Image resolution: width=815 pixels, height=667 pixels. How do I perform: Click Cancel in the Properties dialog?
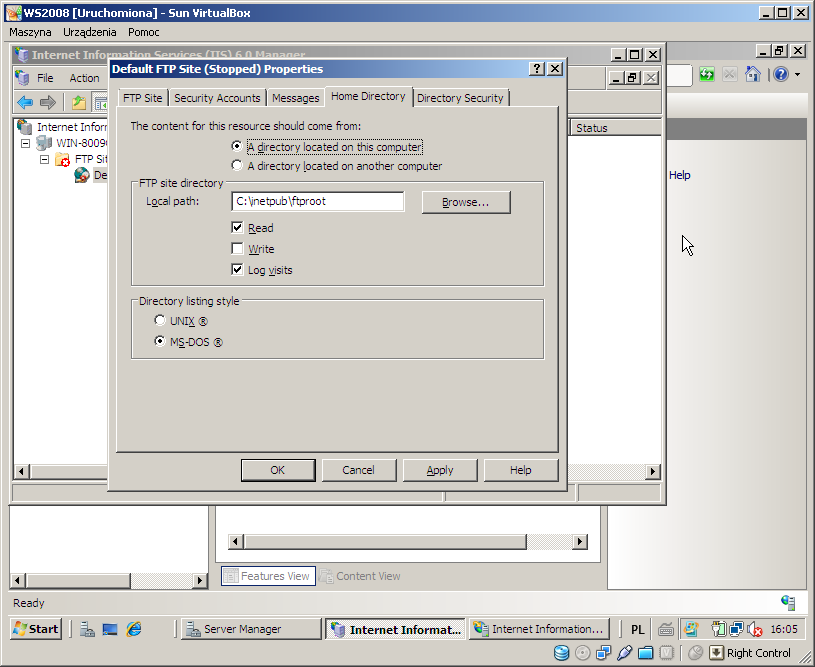359,470
